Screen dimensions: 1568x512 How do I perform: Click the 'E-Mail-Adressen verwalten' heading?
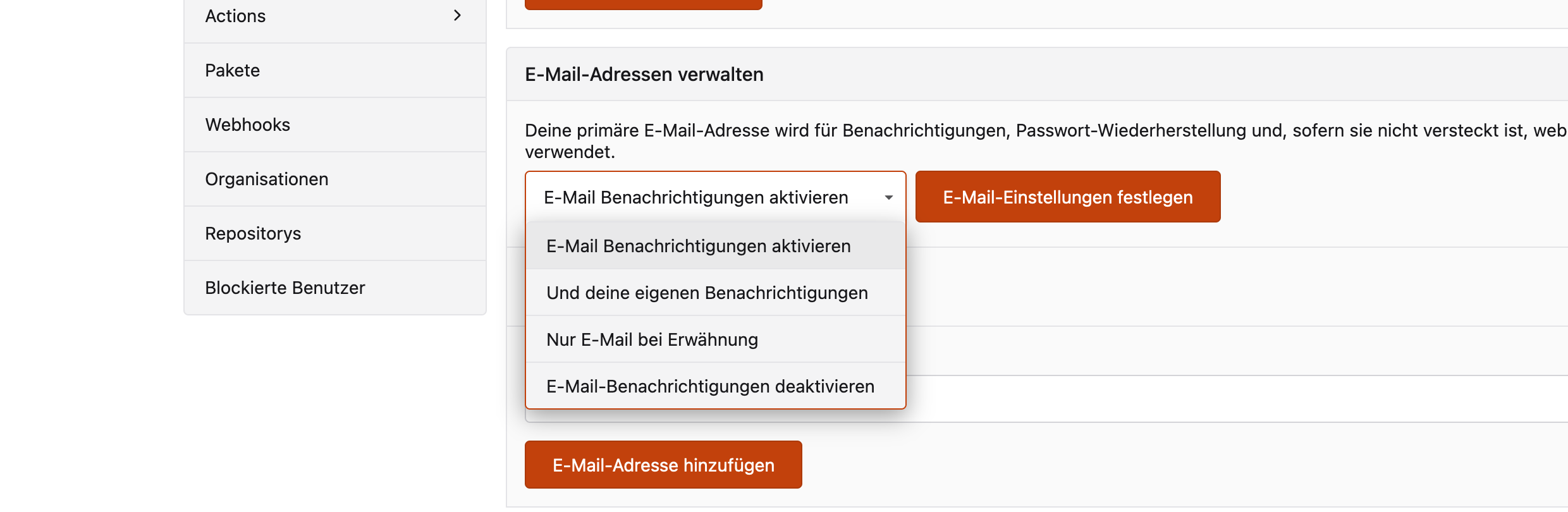[644, 75]
